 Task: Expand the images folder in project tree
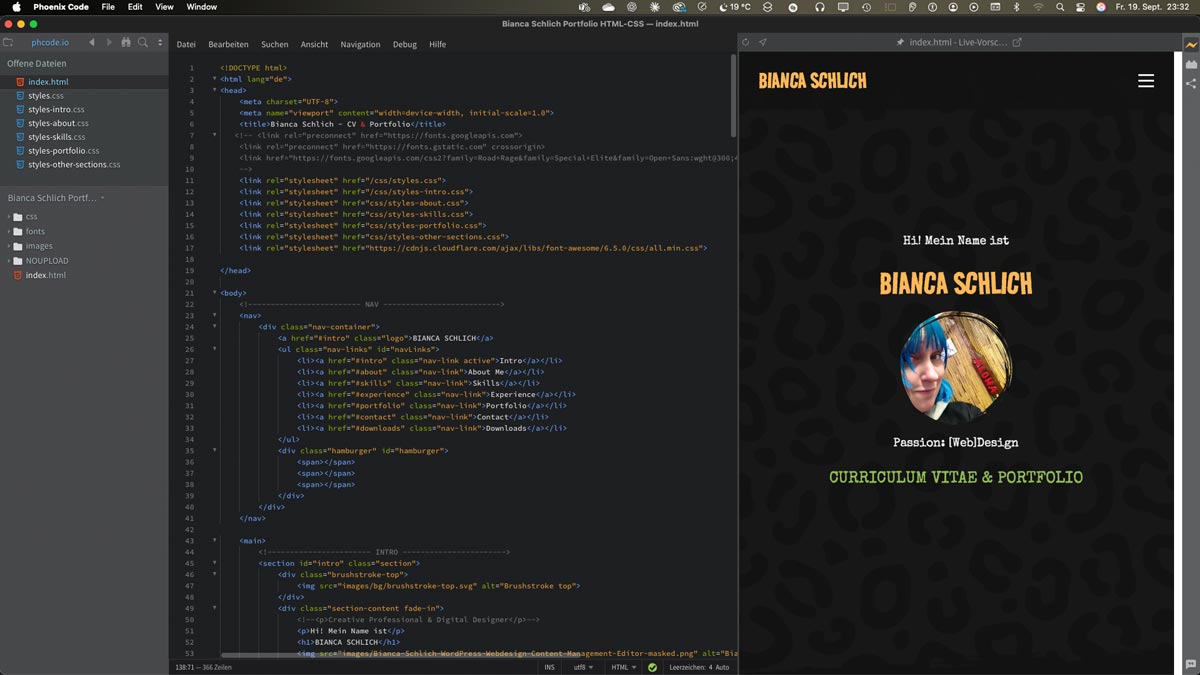(38, 246)
